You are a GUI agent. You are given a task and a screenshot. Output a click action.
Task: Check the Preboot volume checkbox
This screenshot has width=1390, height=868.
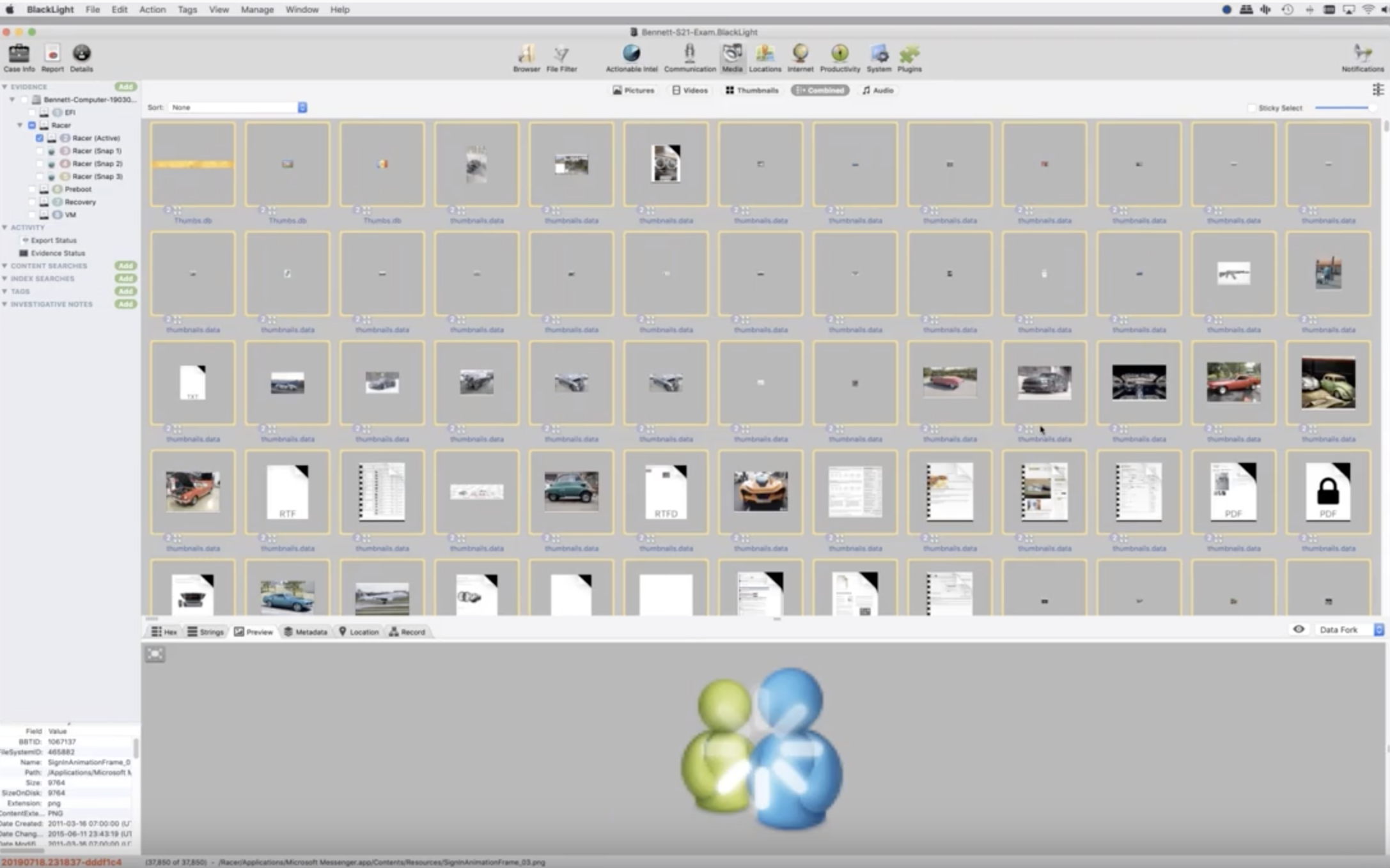[32, 189]
